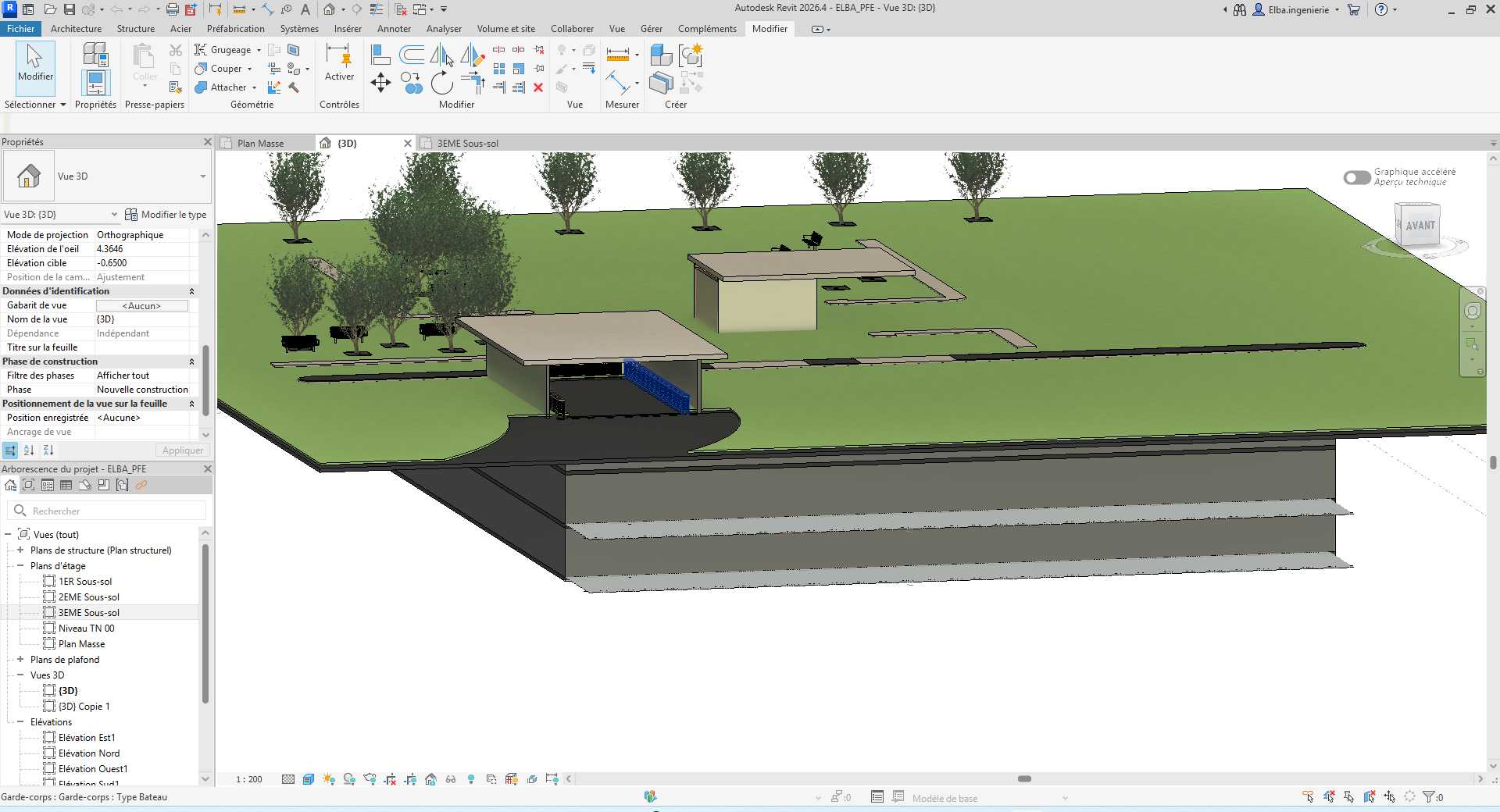Open Properties palette icon in ribbon
Image resolution: width=1500 pixels, height=812 pixels.
(x=95, y=83)
